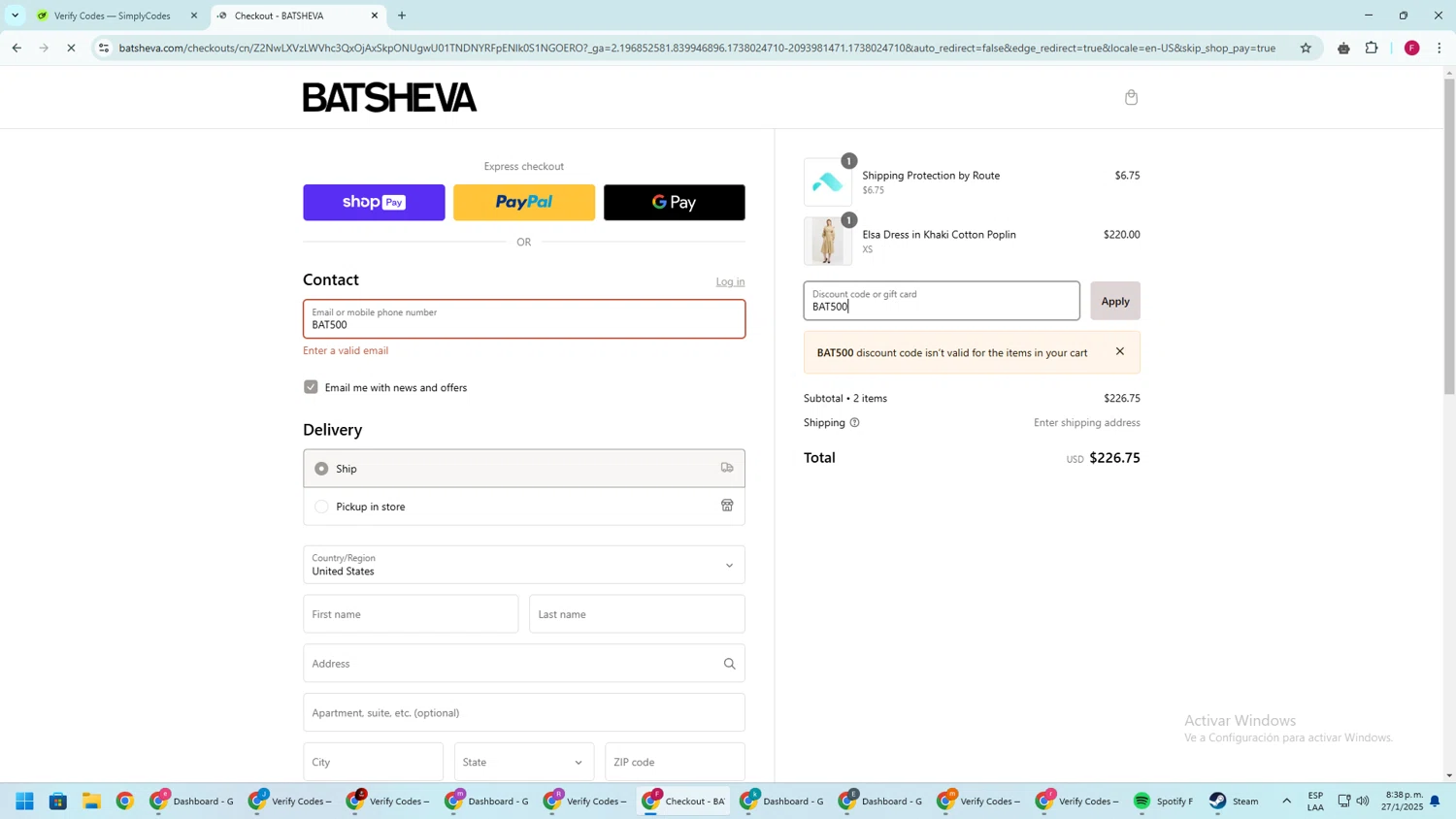
Task: Click Shipping Protection by Route thumbnail
Action: [828, 181]
